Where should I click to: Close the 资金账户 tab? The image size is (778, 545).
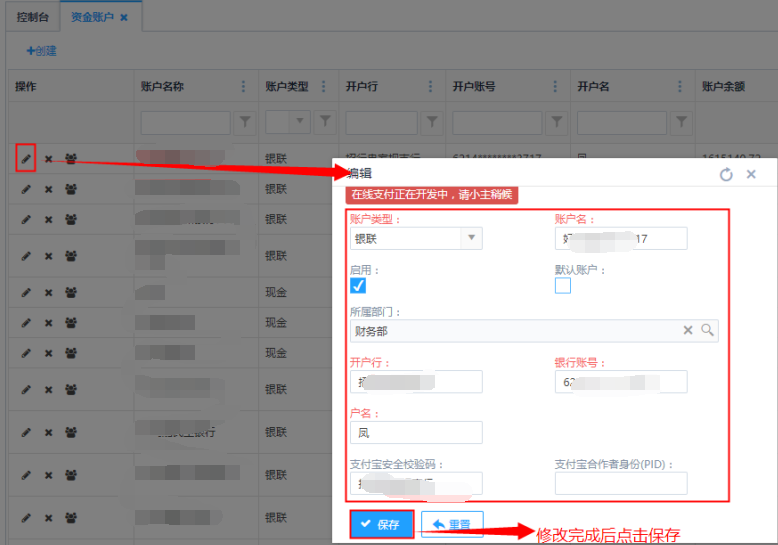123,18
